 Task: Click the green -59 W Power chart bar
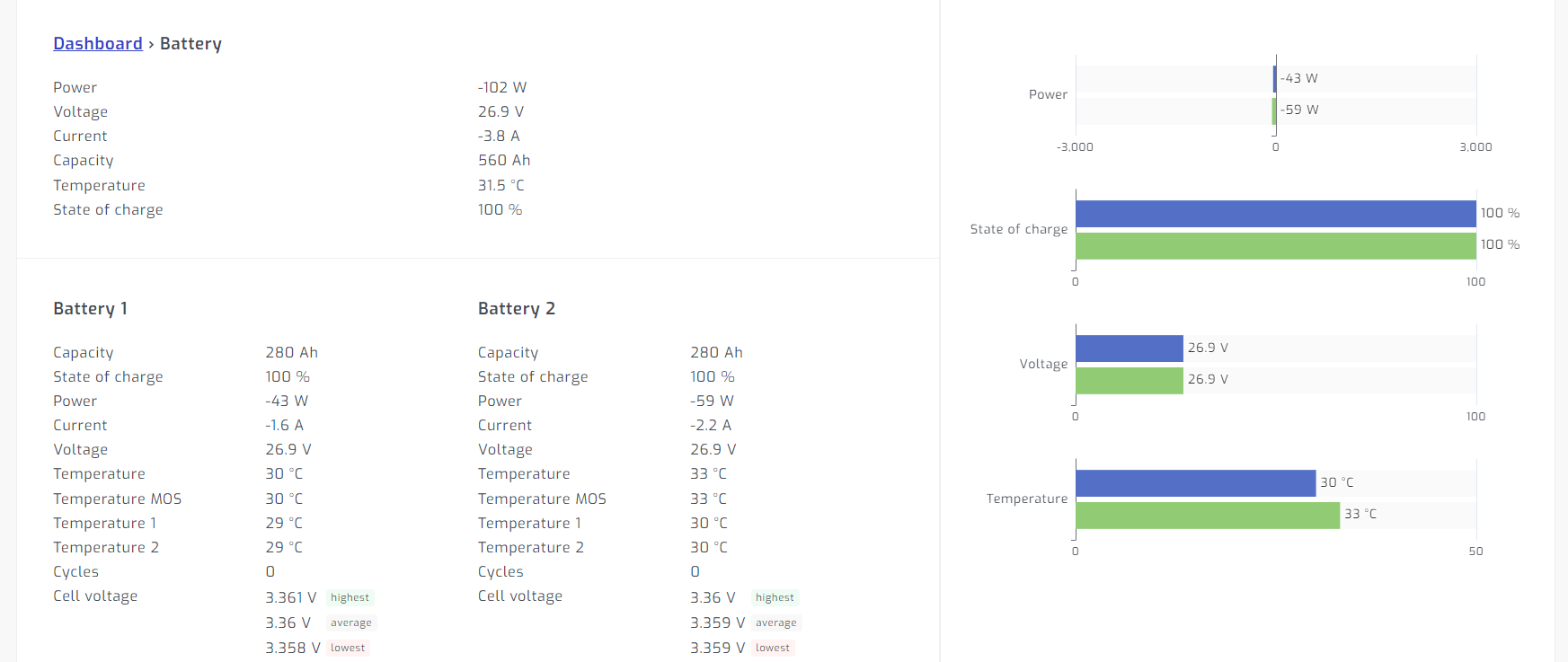(x=1274, y=110)
